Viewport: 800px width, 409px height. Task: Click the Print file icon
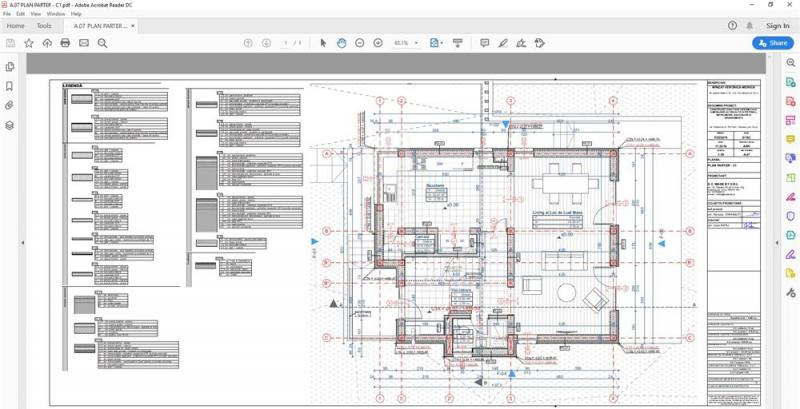(x=65, y=43)
